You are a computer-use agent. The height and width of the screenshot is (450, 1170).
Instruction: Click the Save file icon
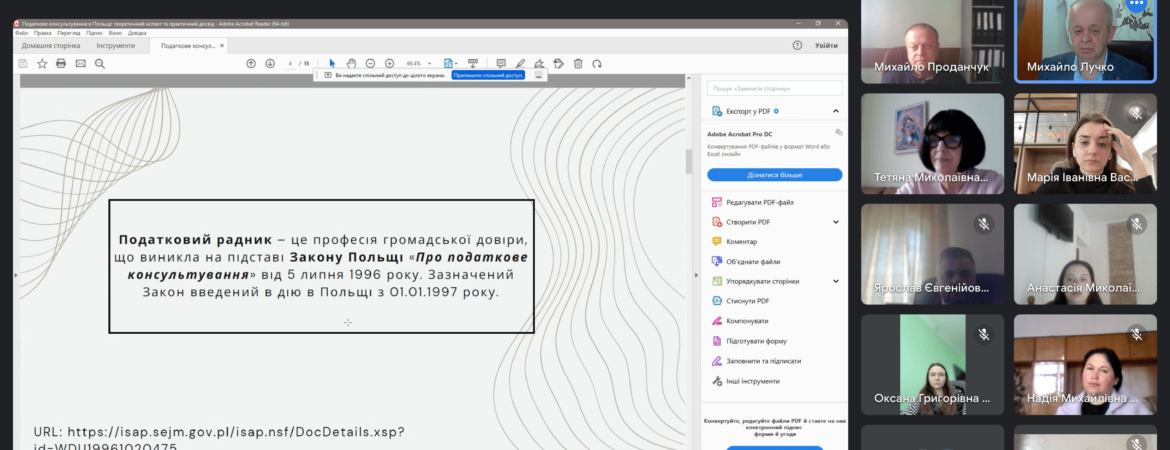pos(23,63)
